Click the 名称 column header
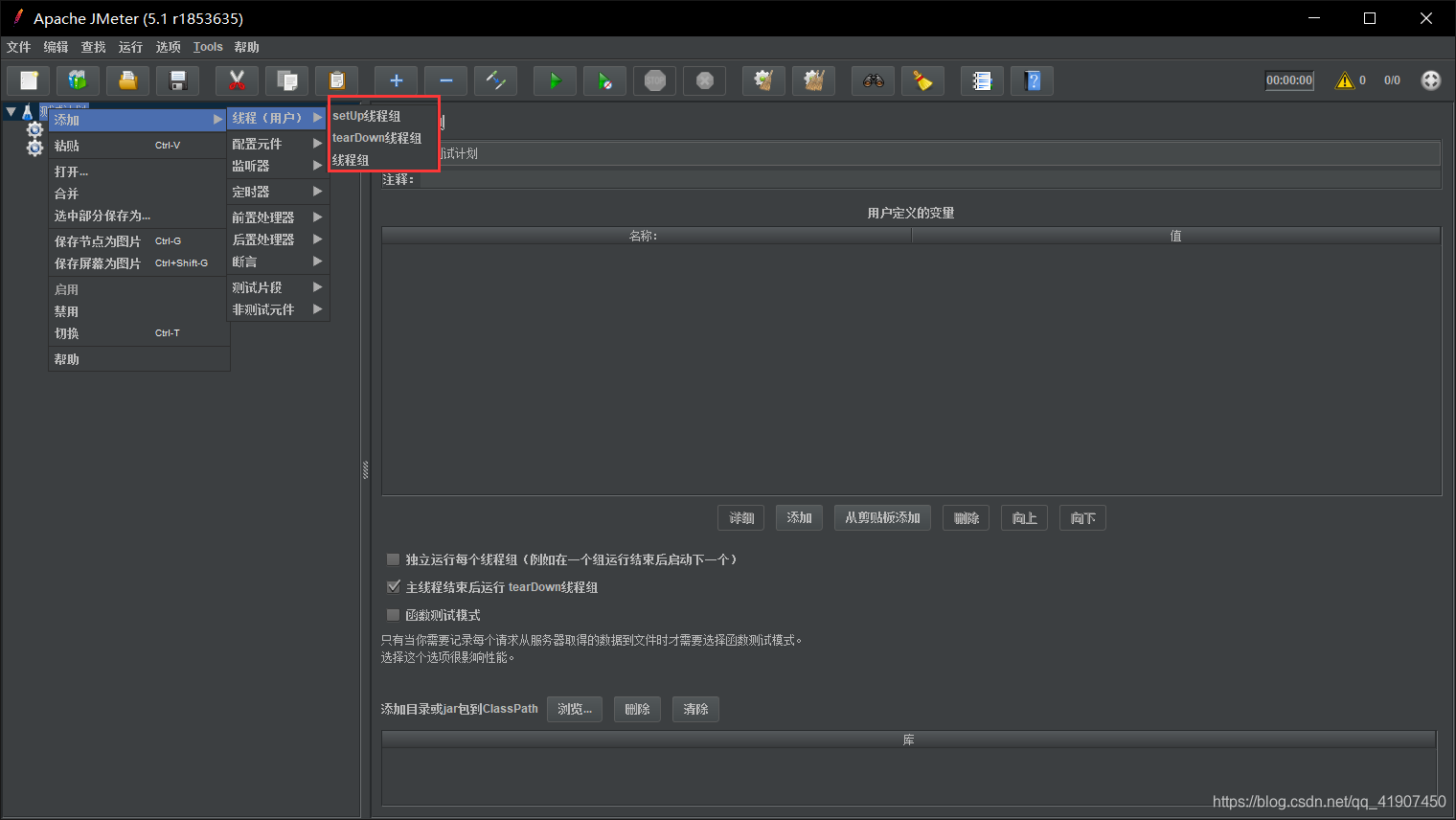This screenshot has height=820, width=1456. [x=646, y=236]
